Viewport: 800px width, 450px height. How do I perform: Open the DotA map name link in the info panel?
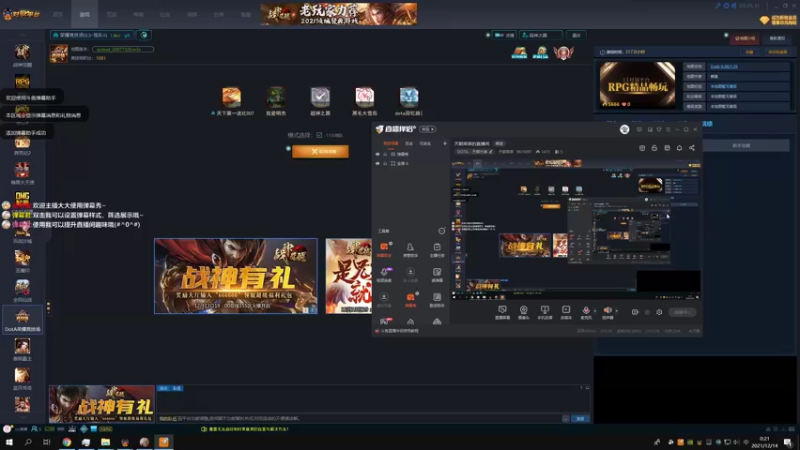click(724, 66)
